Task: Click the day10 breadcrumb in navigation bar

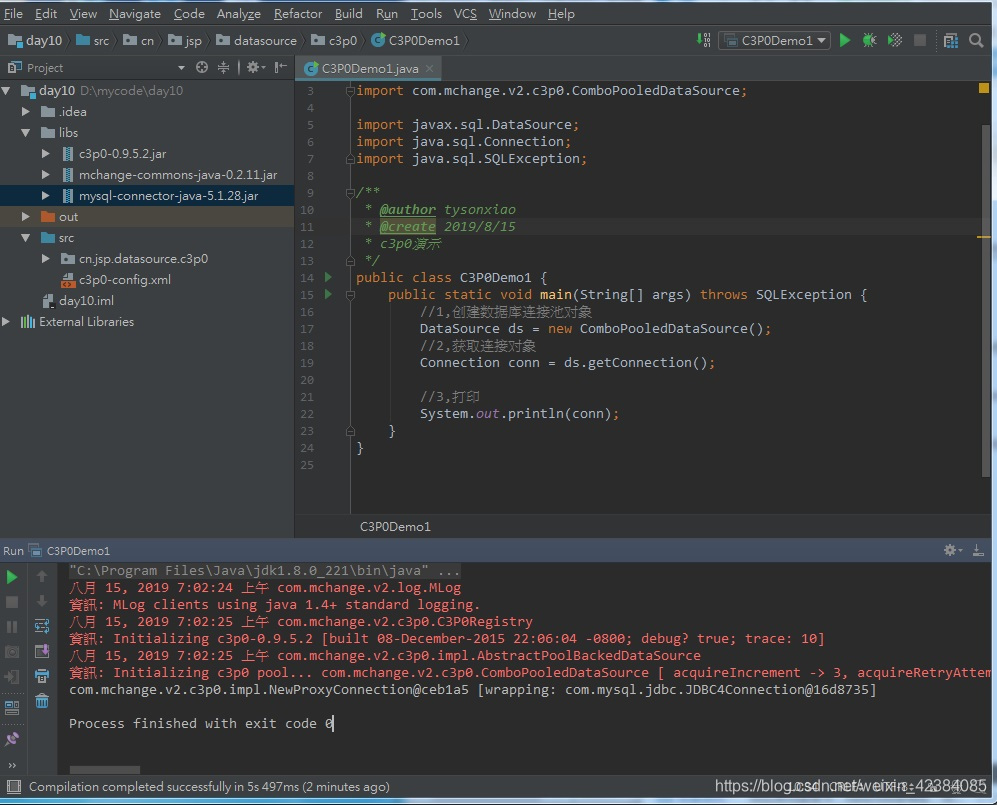Action: point(36,41)
